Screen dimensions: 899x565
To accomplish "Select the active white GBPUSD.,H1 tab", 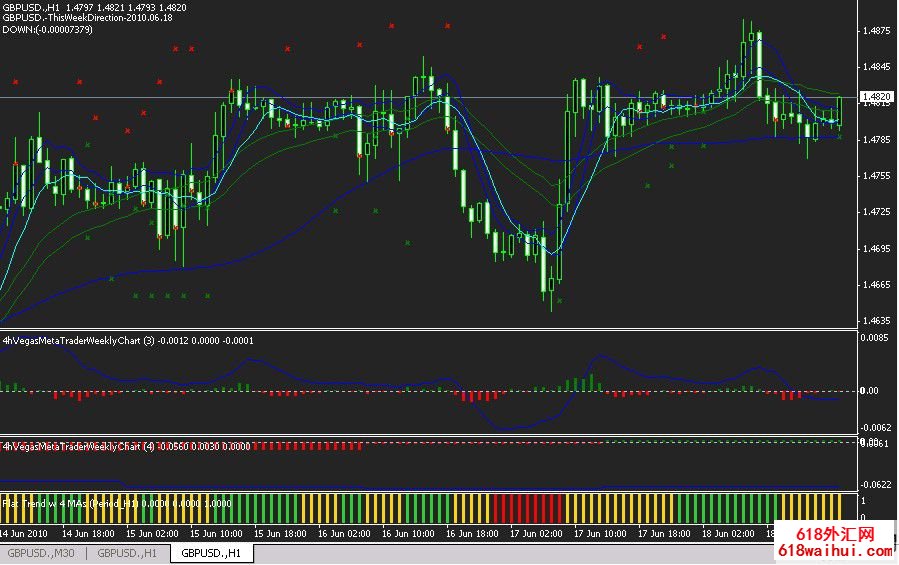I will [211, 554].
